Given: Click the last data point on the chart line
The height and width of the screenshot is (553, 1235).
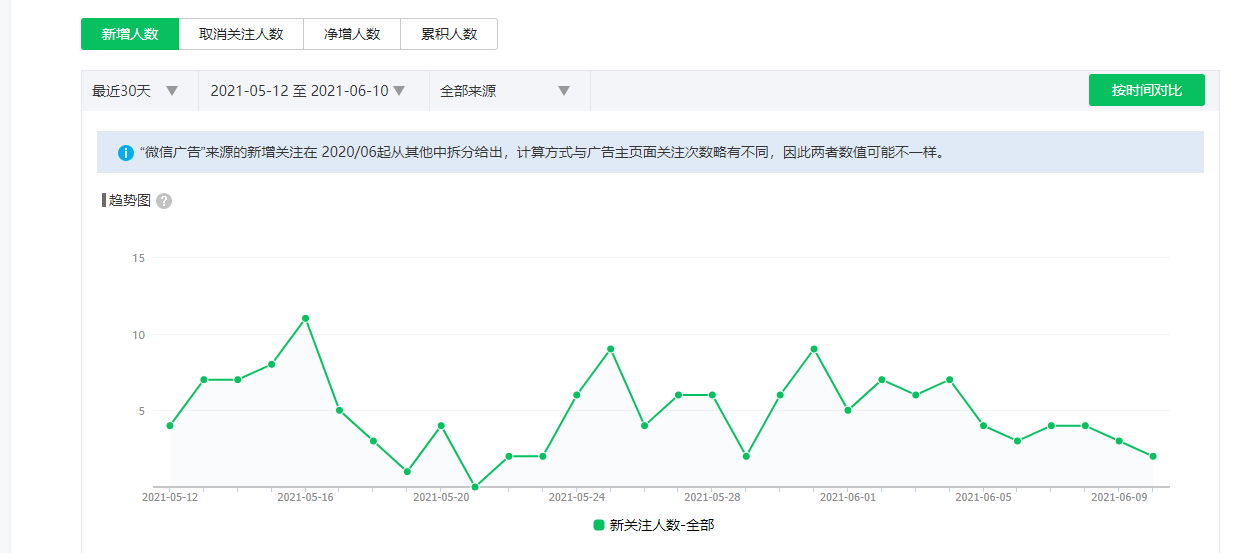Looking at the screenshot, I should coord(1153,456).
